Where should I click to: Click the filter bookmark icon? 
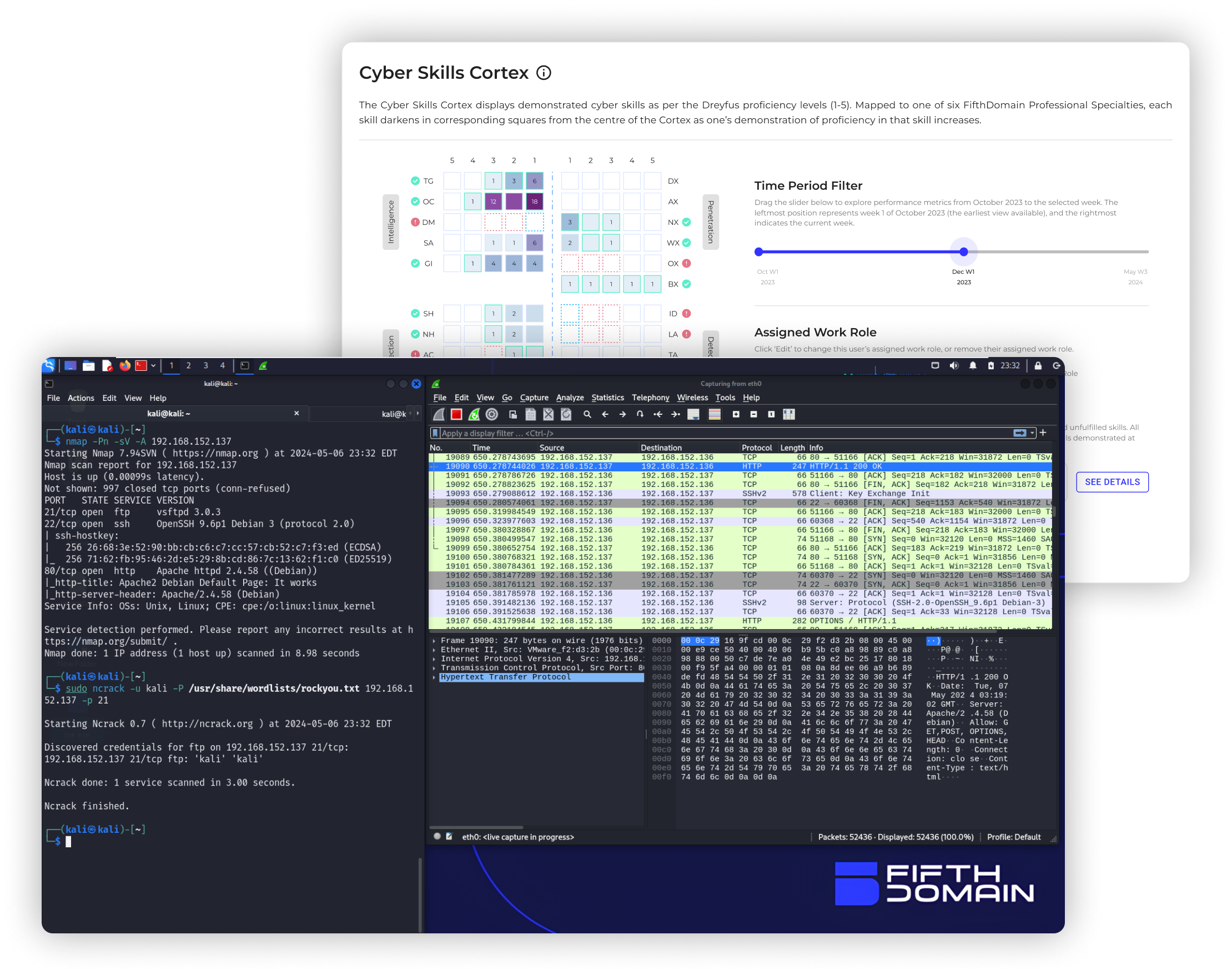click(436, 433)
